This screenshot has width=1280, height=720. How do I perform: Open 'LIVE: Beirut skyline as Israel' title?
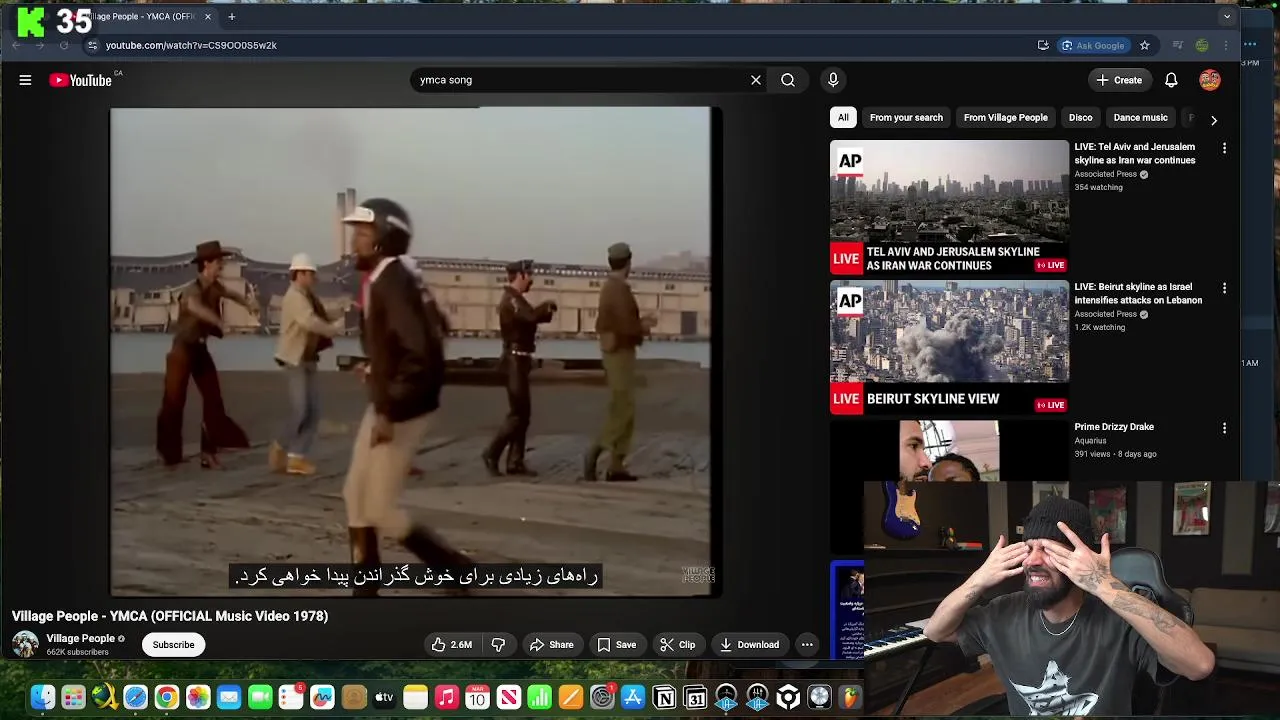(1138, 293)
